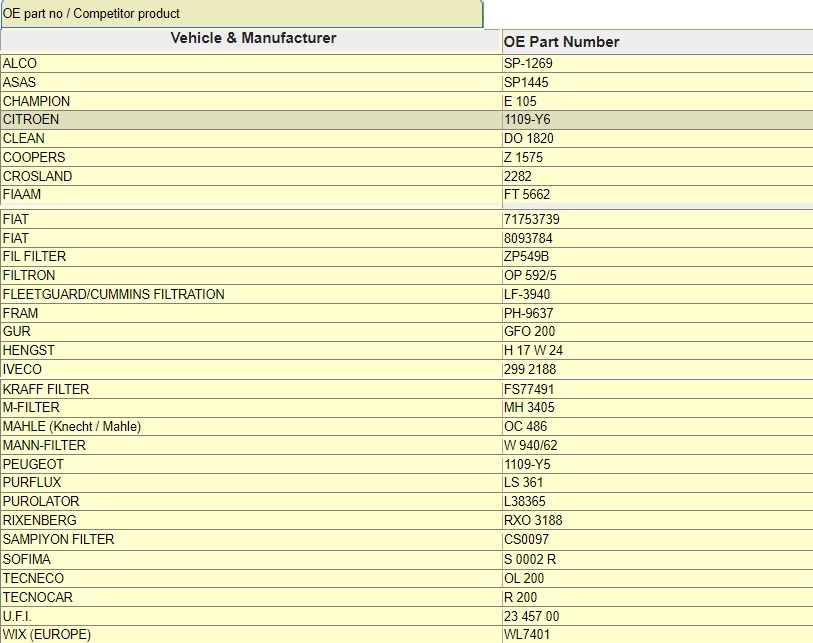Click part number MH 3405

(529, 408)
